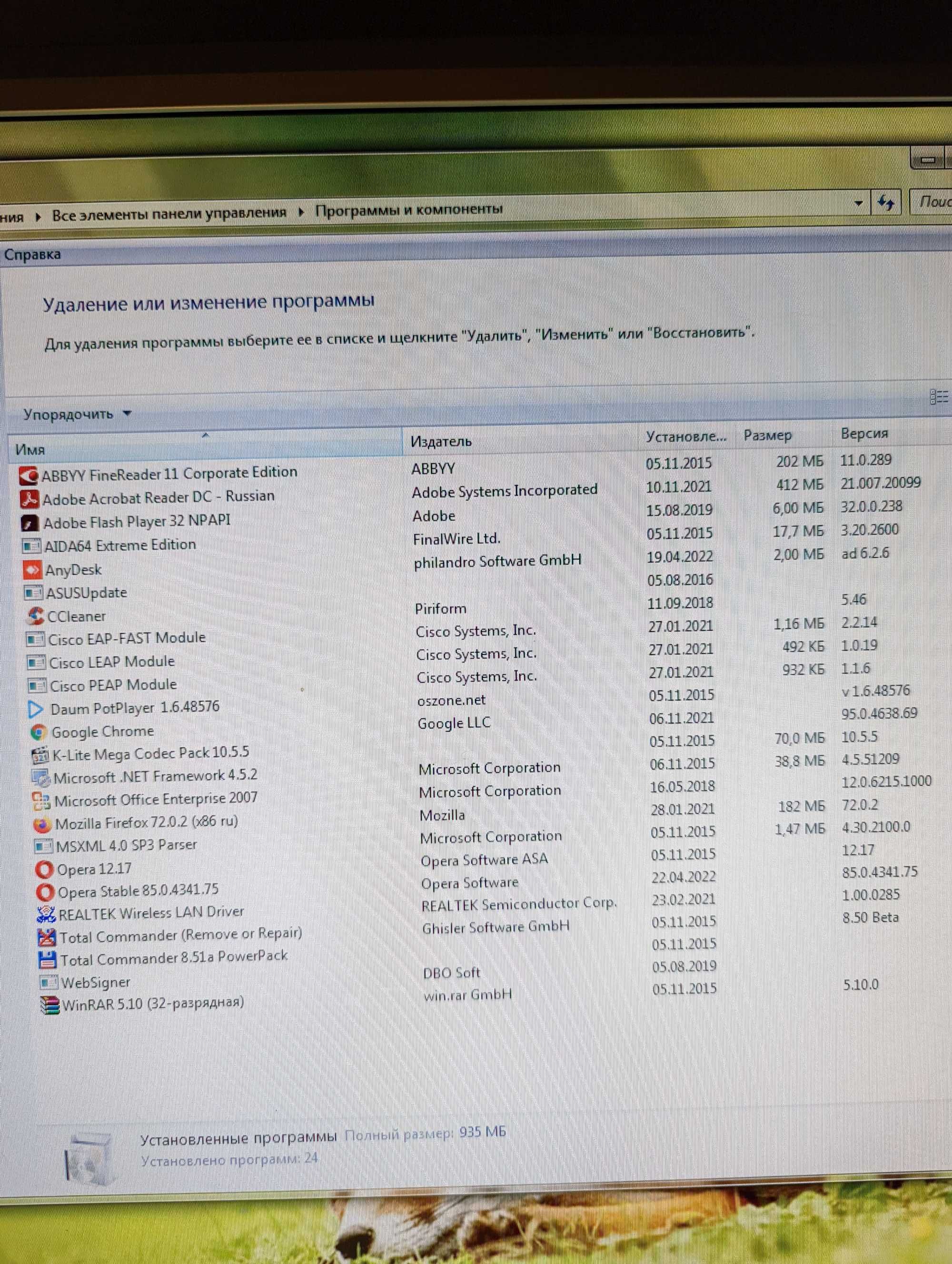Sort by the Версия column header
Viewport: 952px width, 1264px height.
892,433
